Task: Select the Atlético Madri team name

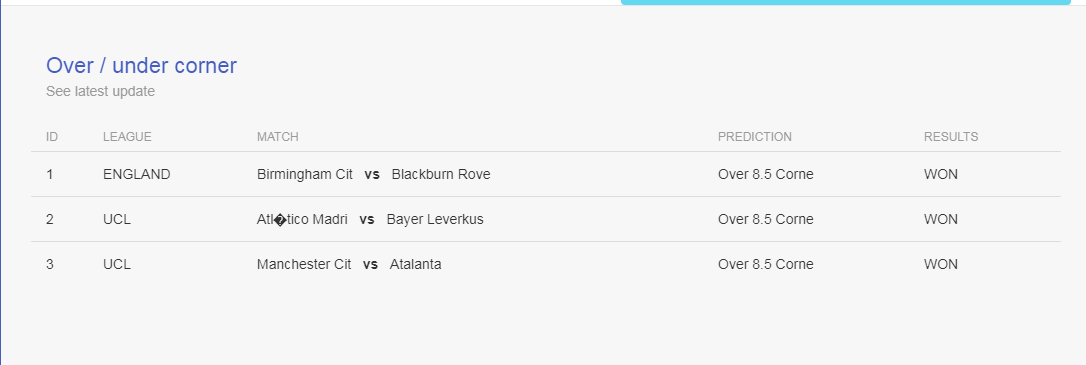Action: coord(302,220)
